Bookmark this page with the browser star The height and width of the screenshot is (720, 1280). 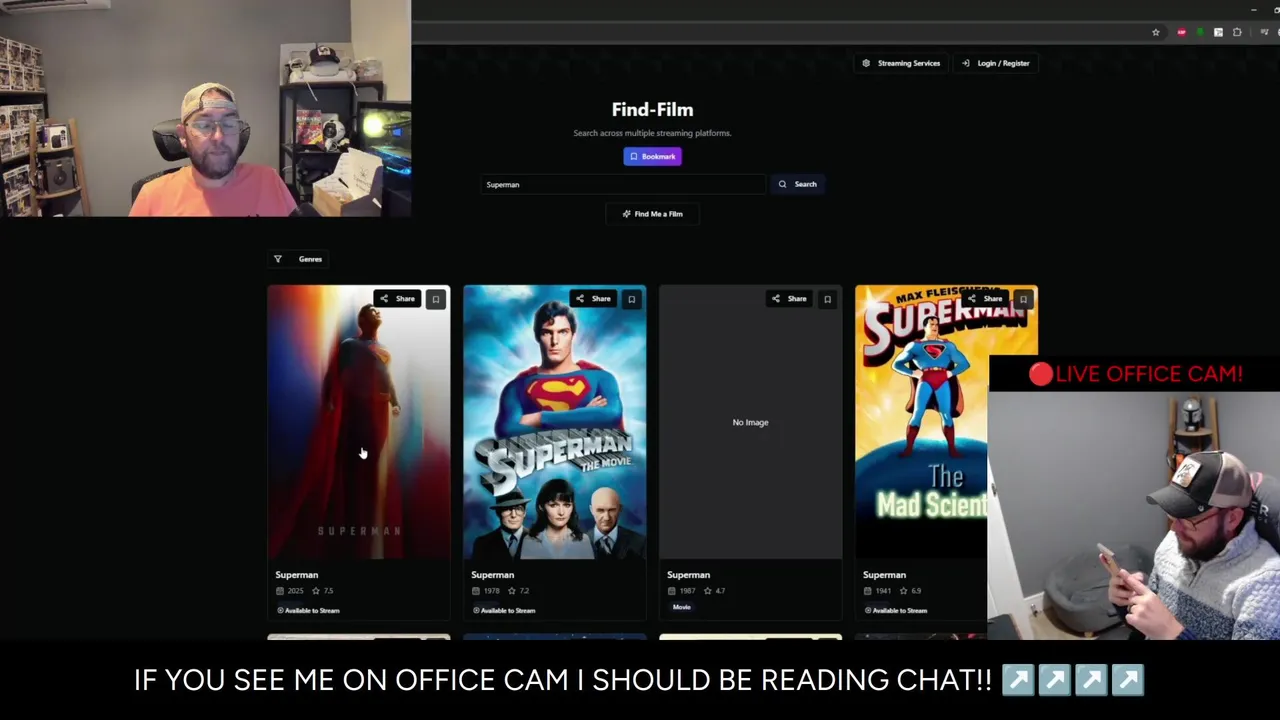(1156, 33)
